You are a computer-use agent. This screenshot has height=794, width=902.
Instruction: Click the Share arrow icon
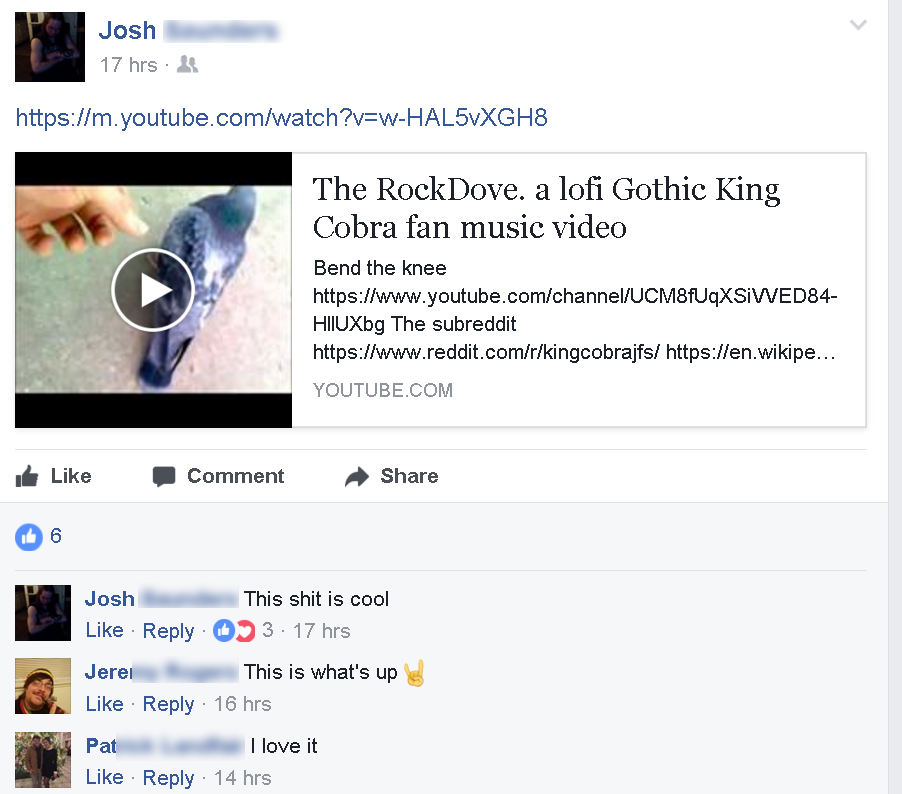pyautogui.click(x=357, y=476)
